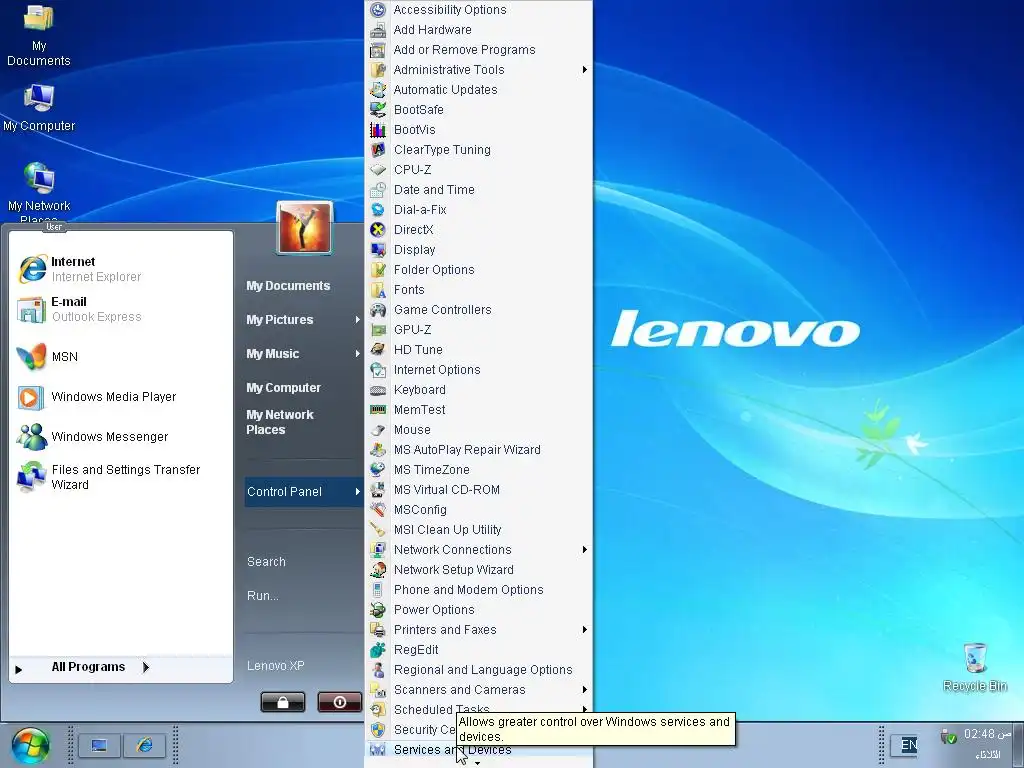The width and height of the screenshot is (1024, 768).
Task: Open Internet Explorer icon in start menu
Action: (32, 268)
